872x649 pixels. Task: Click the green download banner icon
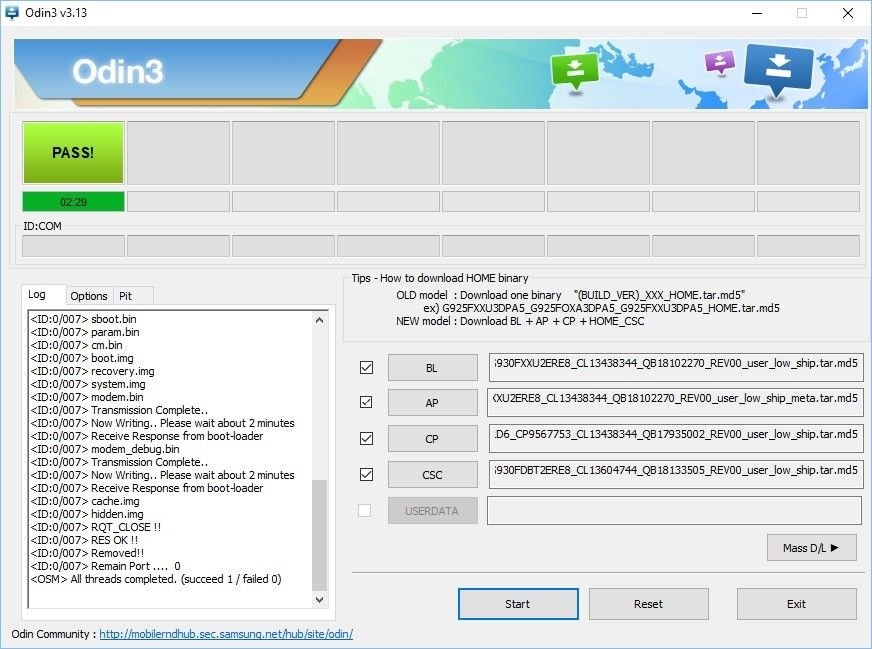[575, 70]
